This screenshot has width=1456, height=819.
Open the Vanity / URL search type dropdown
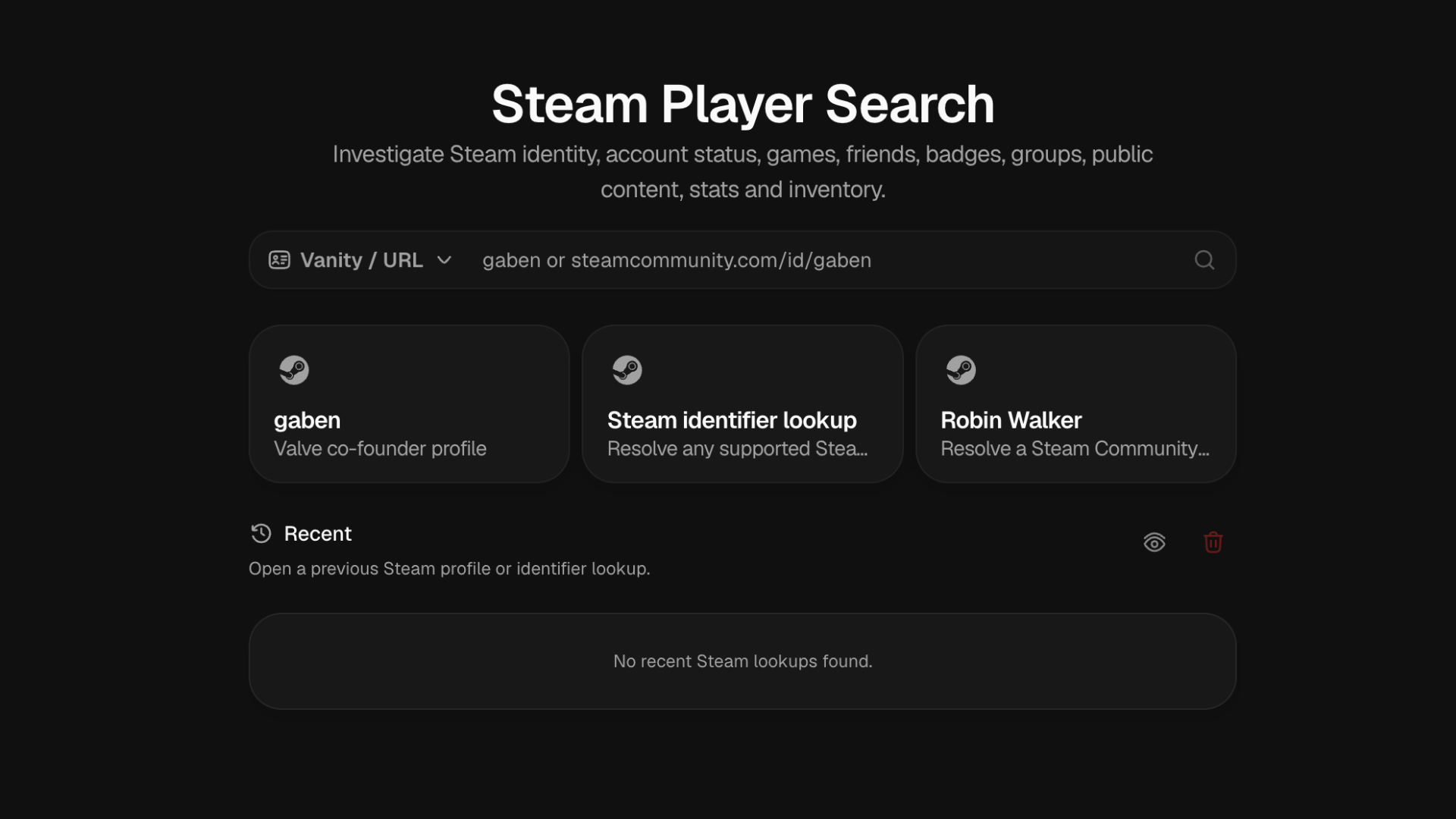(x=361, y=260)
